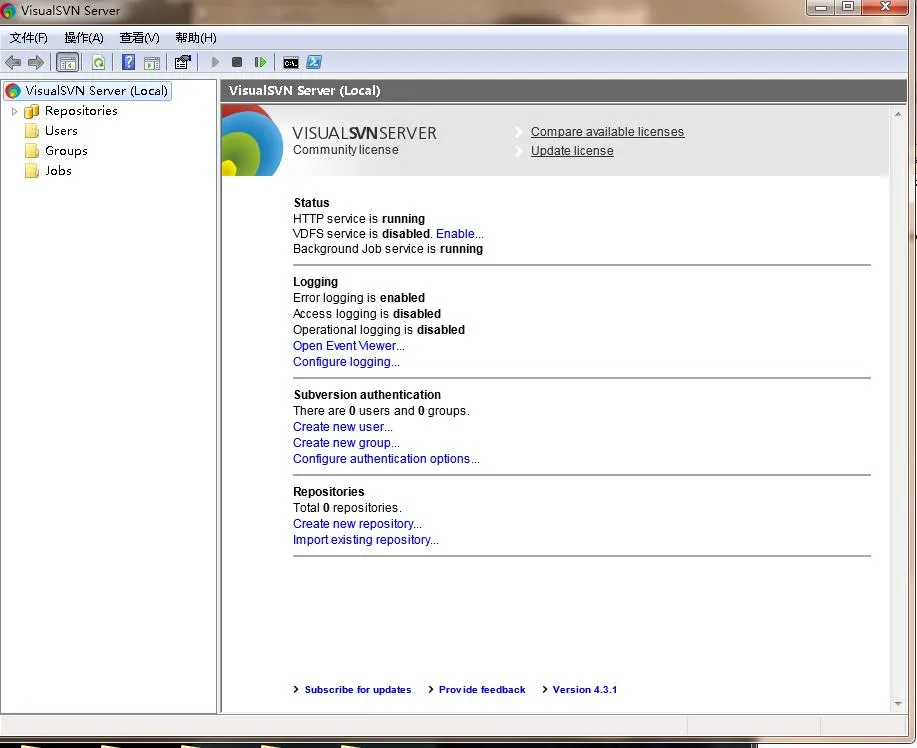The image size is (917, 748).
Task: Open the 操作(A) menu
Action: click(x=84, y=38)
